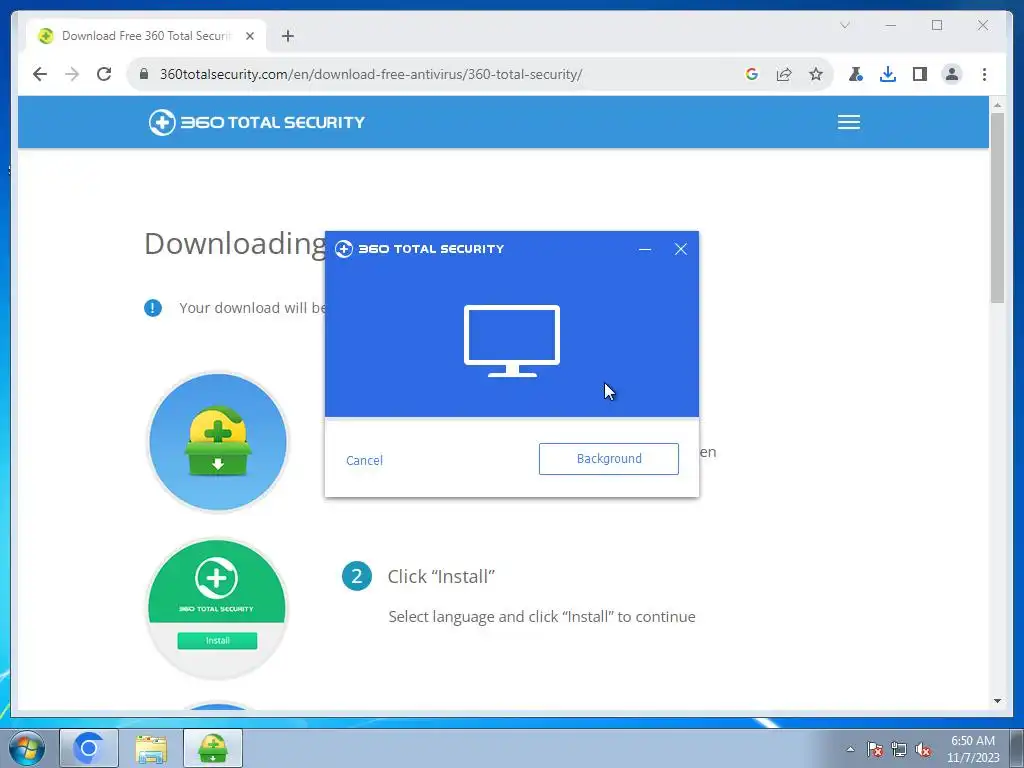Screen dimensions: 1024x768
Task: Open the website hamburger menu
Action: click(848, 122)
